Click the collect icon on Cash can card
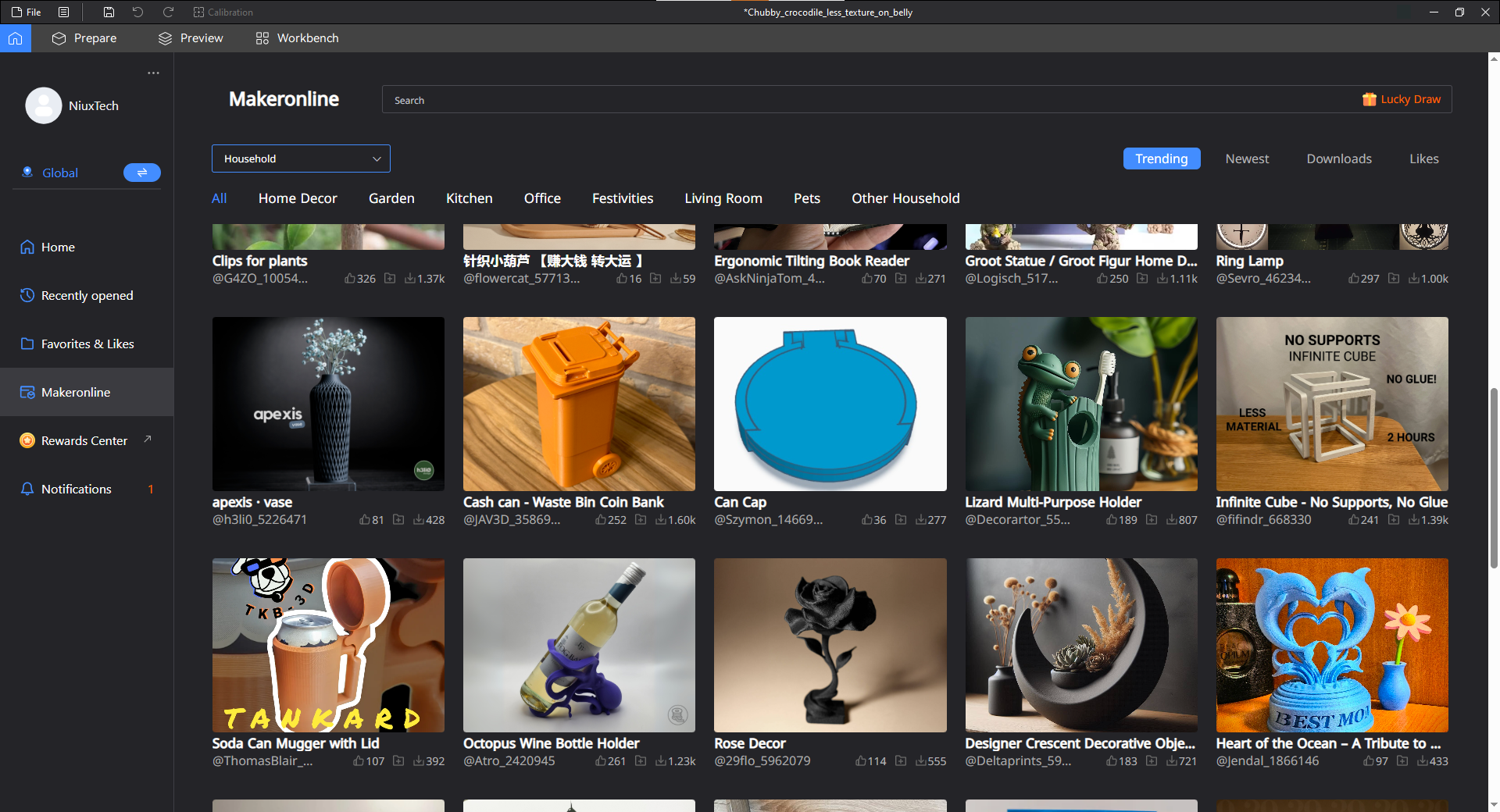Image resolution: width=1500 pixels, height=812 pixels. (x=641, y=519)
